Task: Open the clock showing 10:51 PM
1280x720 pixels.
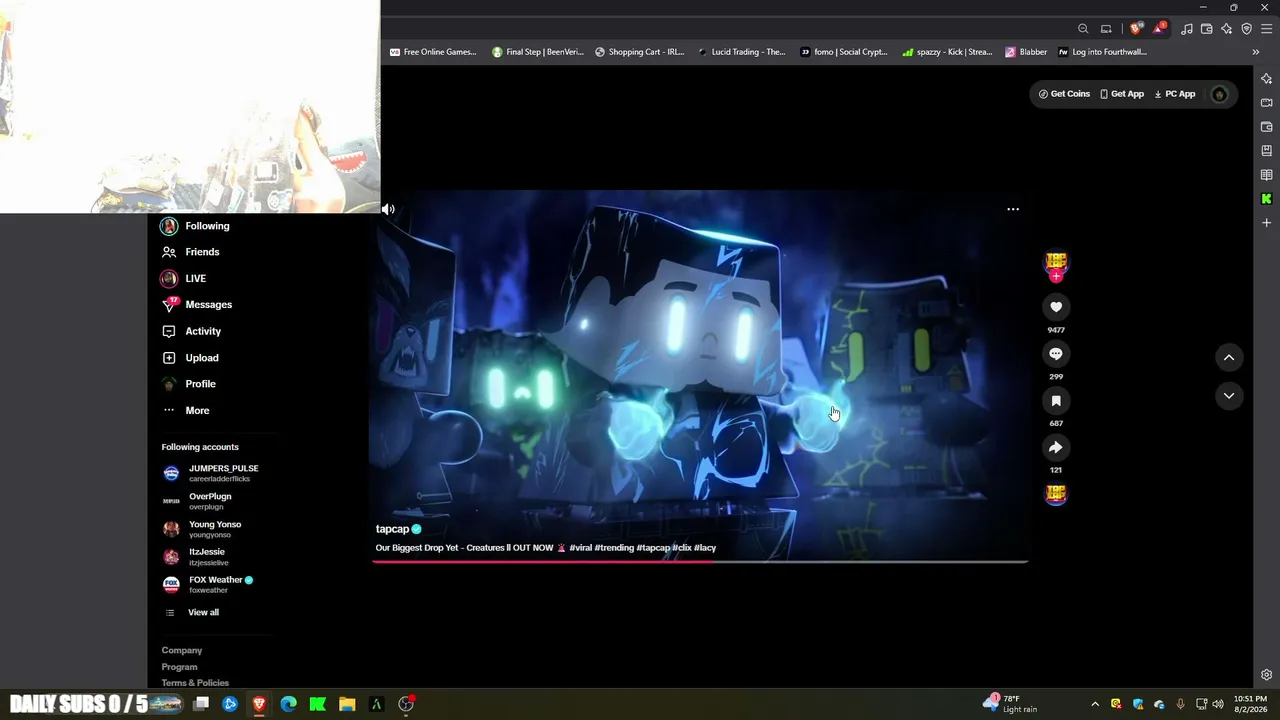Action: click(x=1250, y=704)
